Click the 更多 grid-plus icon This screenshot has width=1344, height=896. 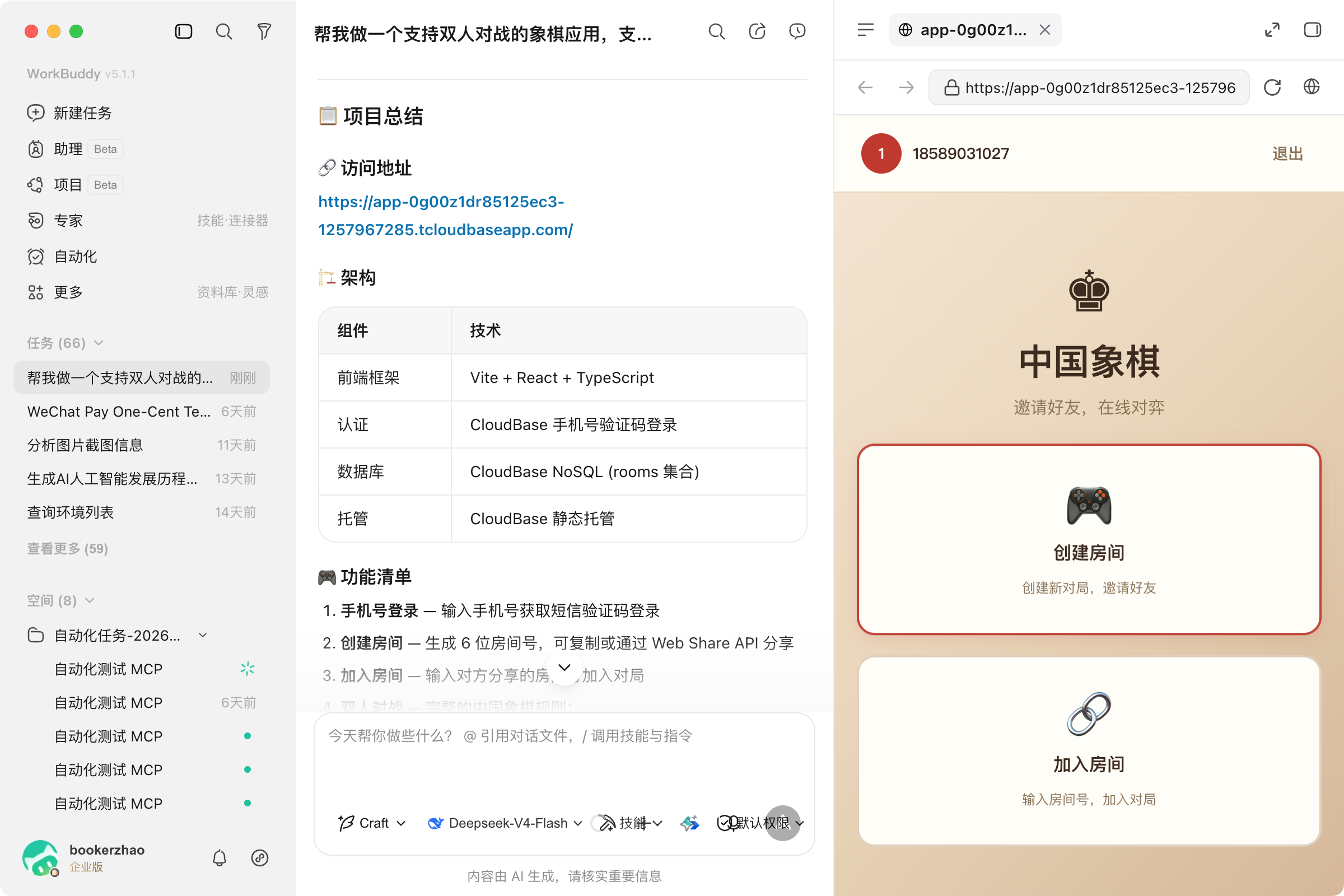coord(35,292)
